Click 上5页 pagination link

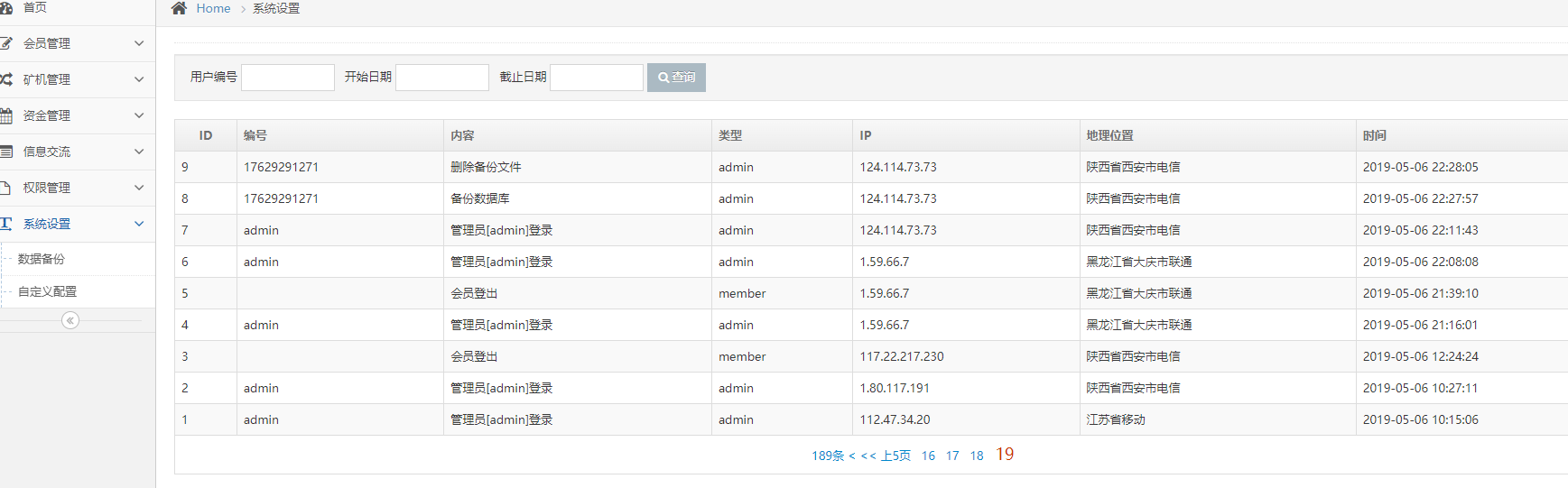click(895, 456)
